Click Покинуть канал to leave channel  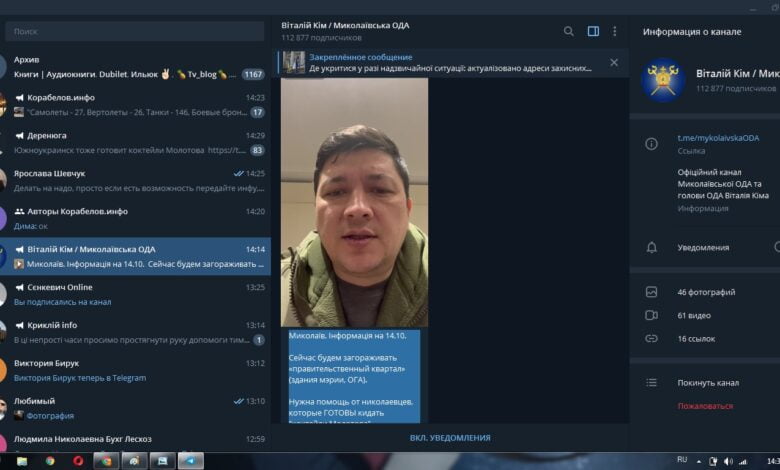(x=708, y=383)
